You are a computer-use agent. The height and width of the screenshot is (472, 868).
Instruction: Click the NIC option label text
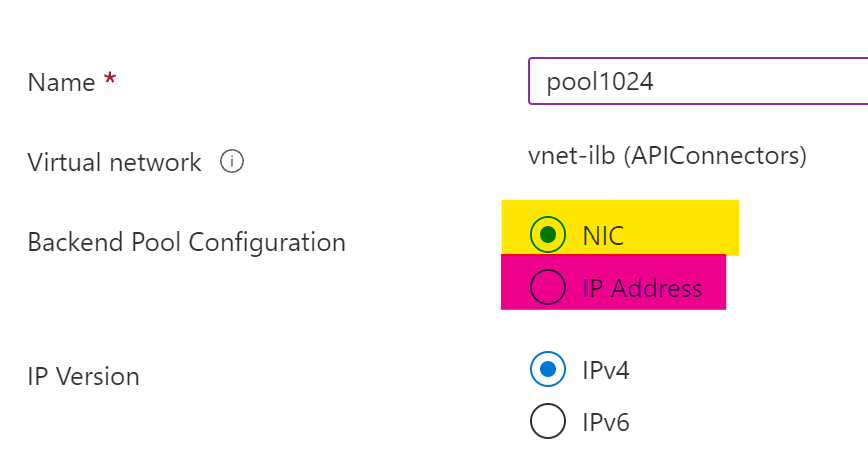603,236
